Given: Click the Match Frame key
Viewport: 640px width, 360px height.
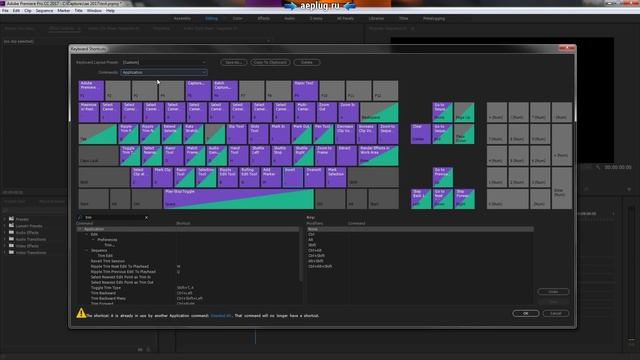Looking at the screenshot, I should coord(195,156).
